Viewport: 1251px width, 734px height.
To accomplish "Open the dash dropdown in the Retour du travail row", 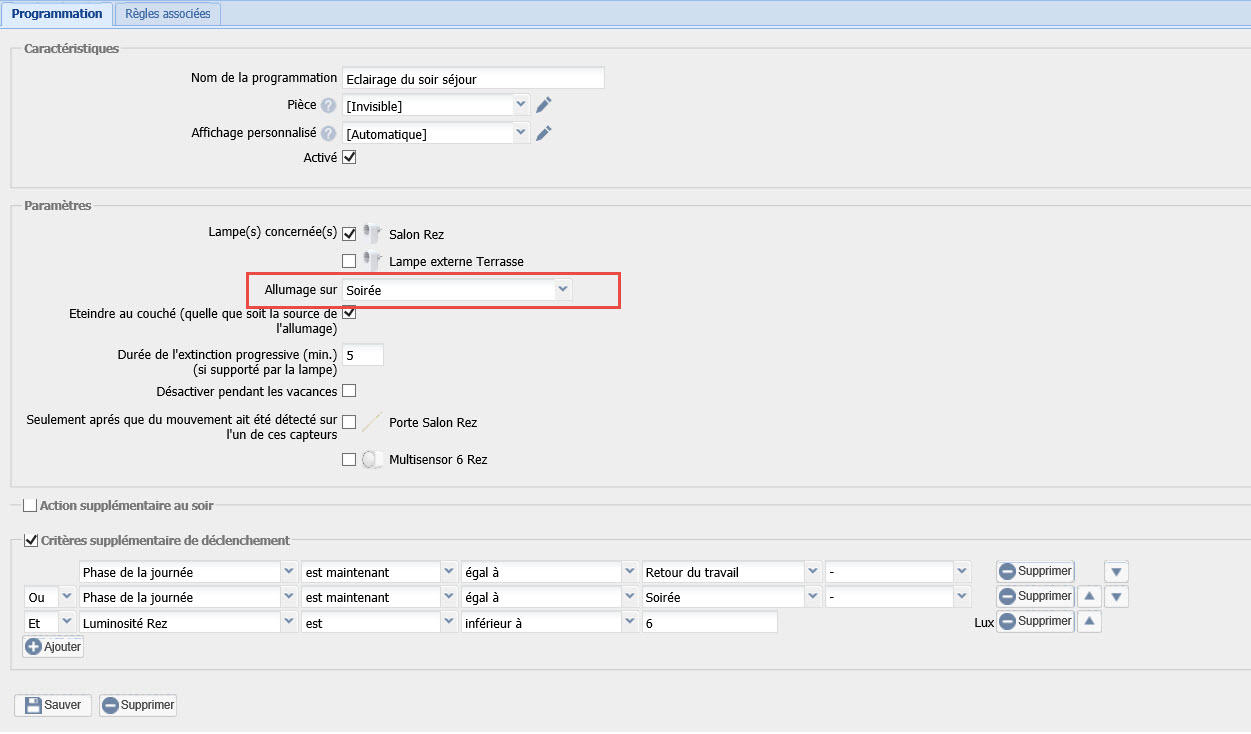I will point(898,572).
